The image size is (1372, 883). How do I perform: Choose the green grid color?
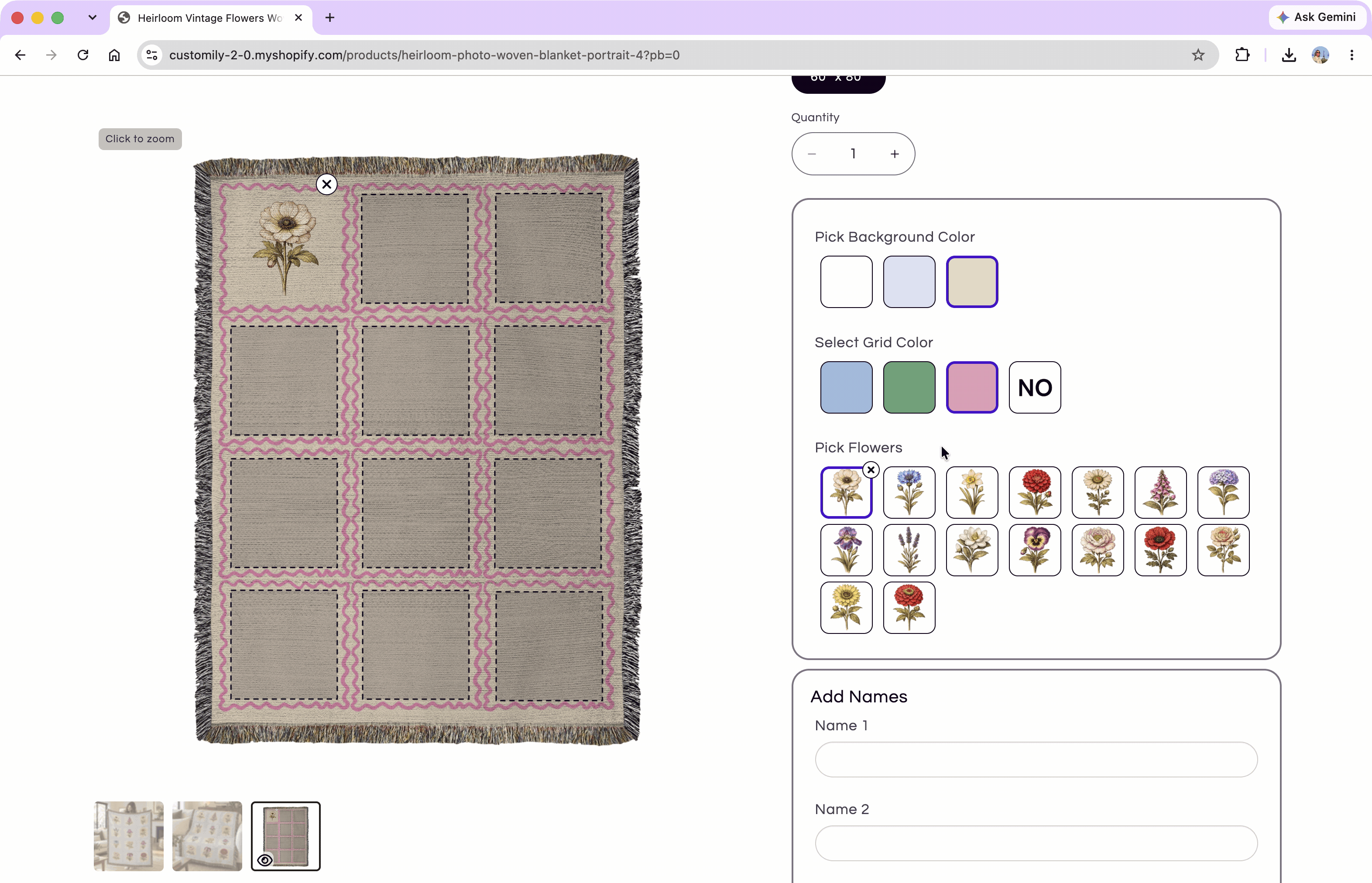point(909,387)
